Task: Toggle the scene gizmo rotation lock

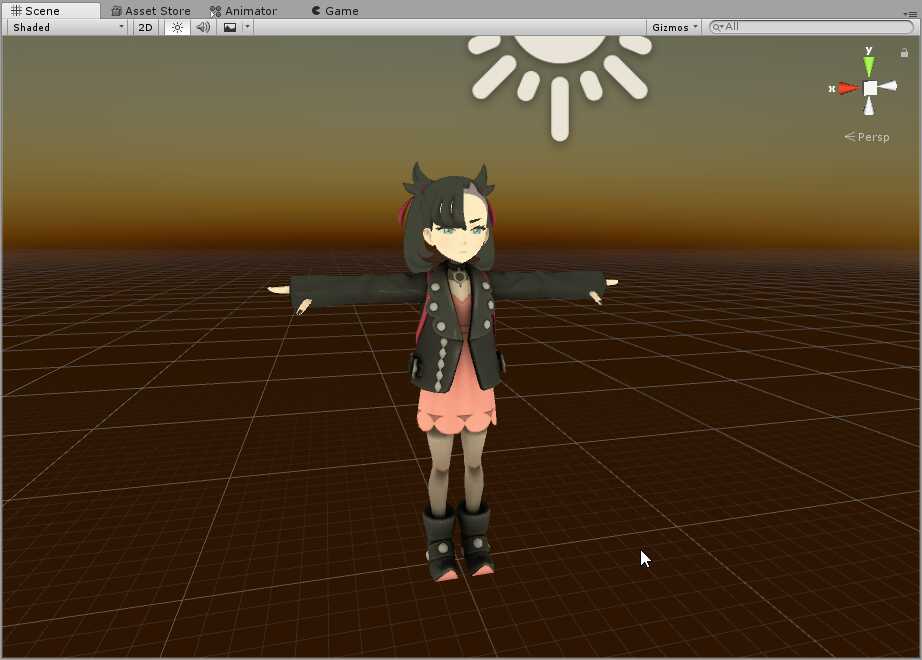Action: [904, 53]
